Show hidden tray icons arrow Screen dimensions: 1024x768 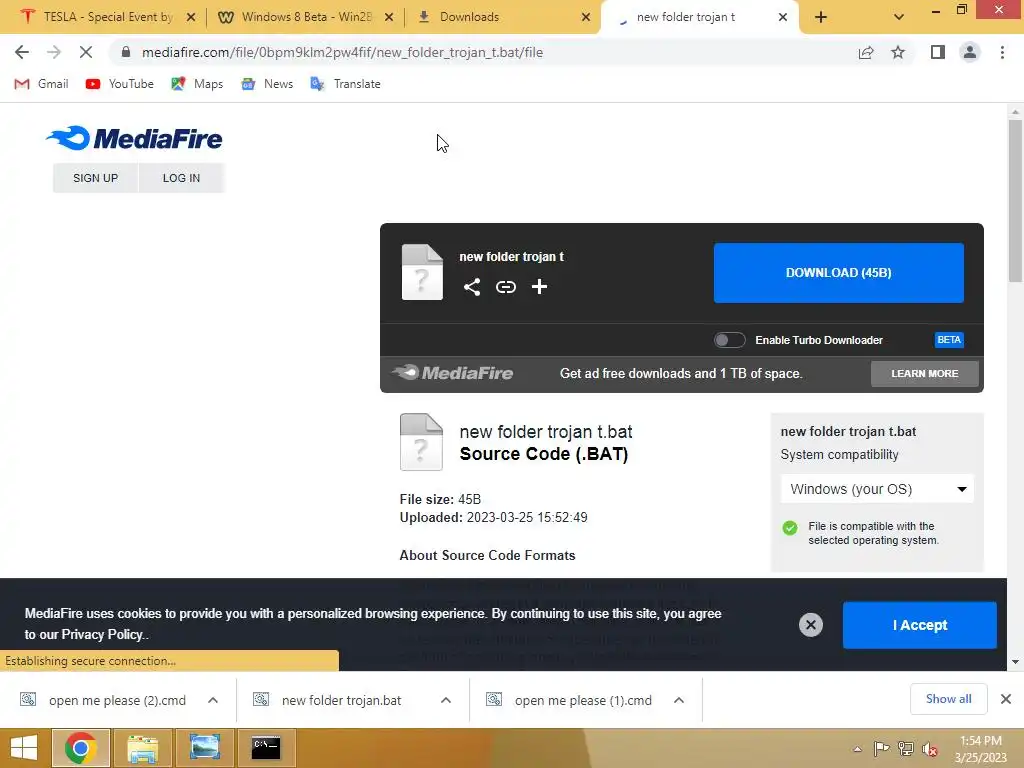coord(857,749)
